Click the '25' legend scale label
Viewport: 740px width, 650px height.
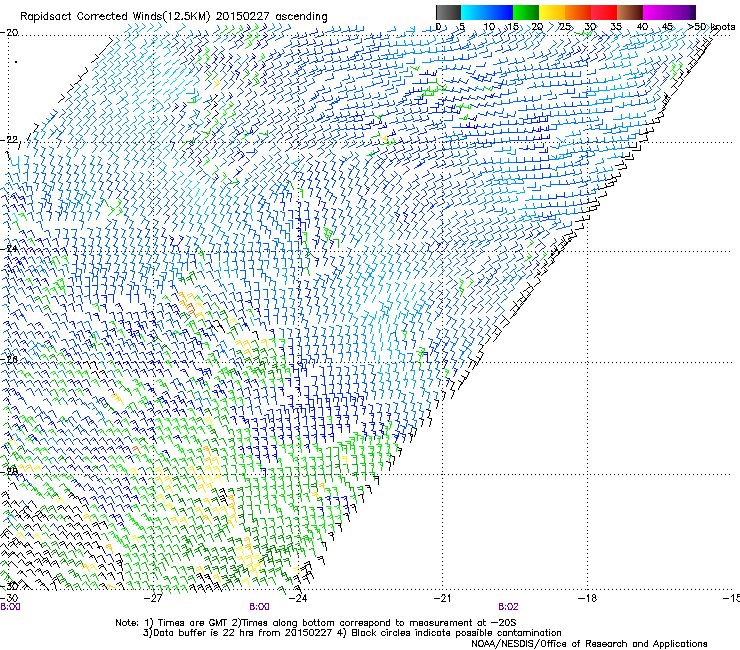(x=565, y=27)
